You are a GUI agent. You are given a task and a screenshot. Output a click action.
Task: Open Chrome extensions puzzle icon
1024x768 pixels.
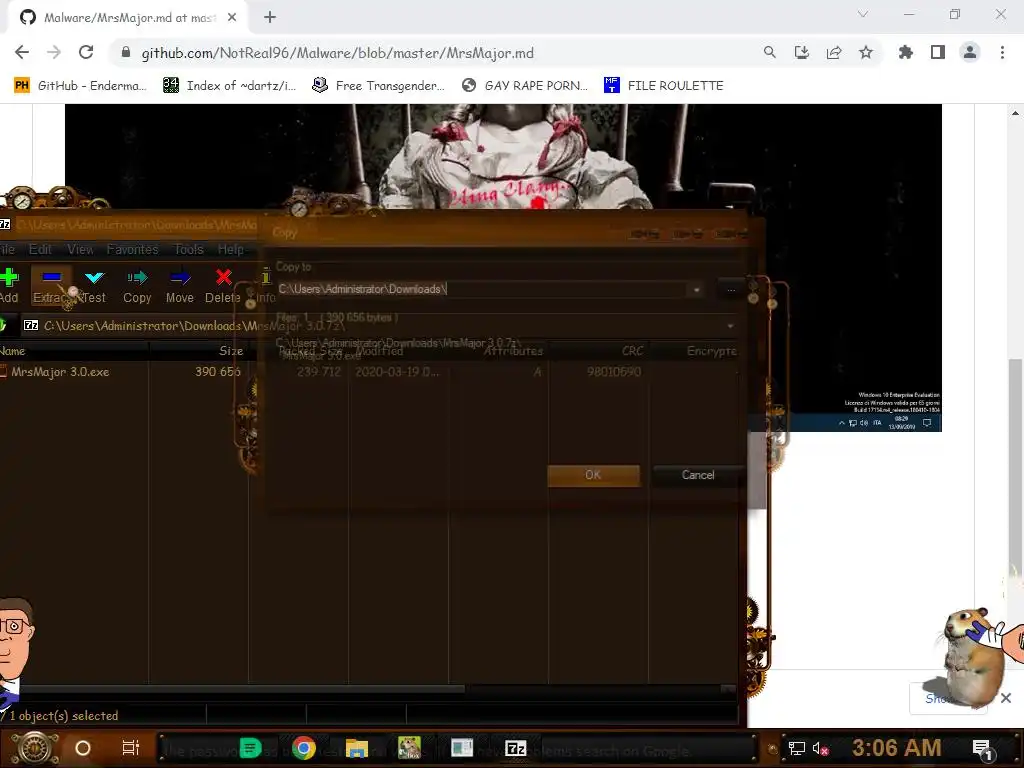coord(905,52)
